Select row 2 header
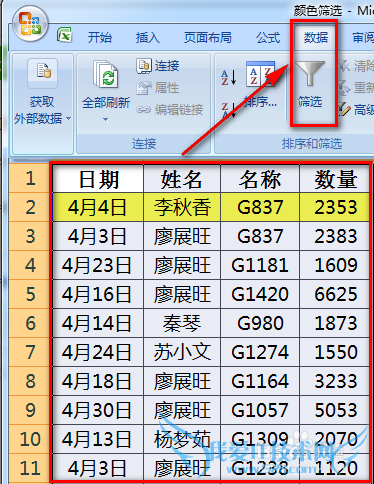Viewport: 374px width, 484px height. (30, 207)
